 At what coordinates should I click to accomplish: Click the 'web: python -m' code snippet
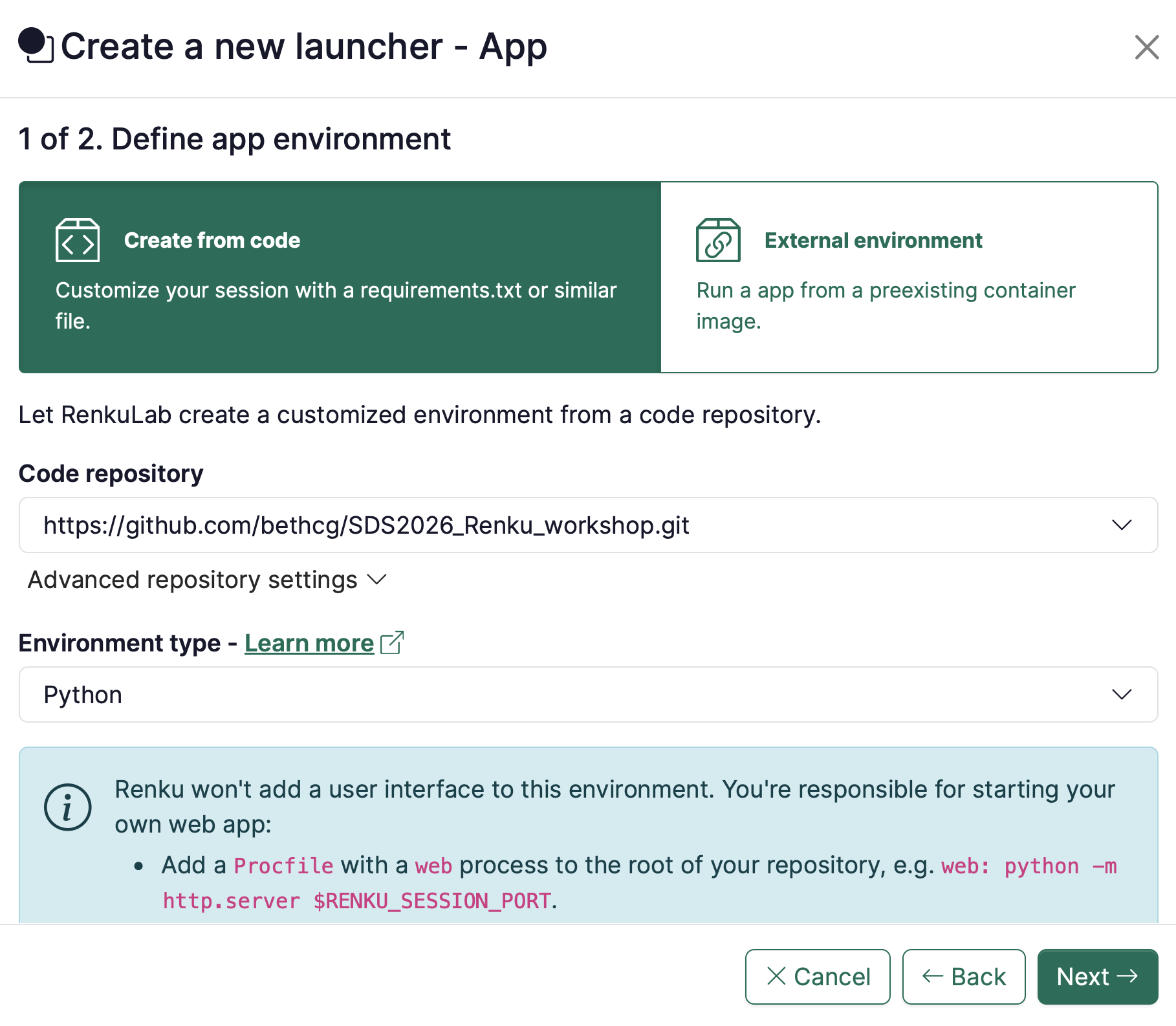point(1029,866)
